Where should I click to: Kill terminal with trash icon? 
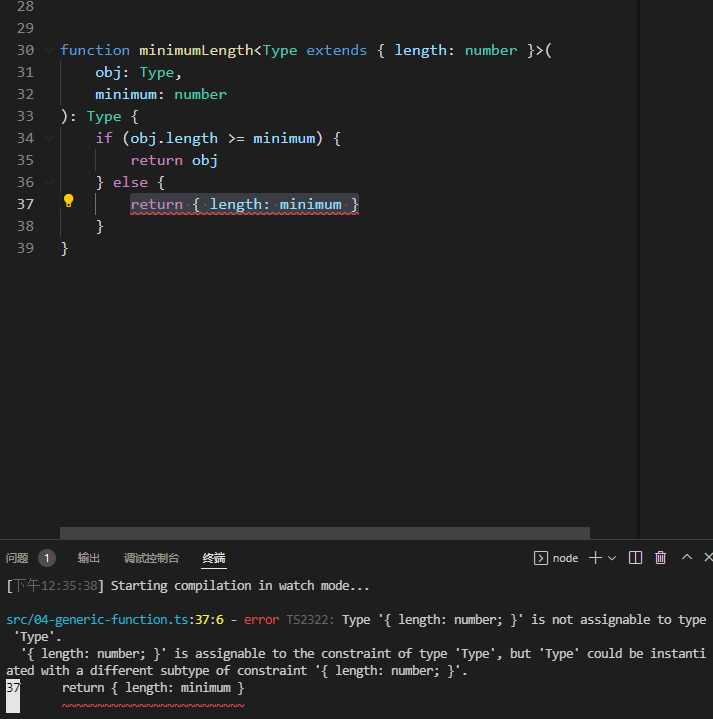click(660, 558)
